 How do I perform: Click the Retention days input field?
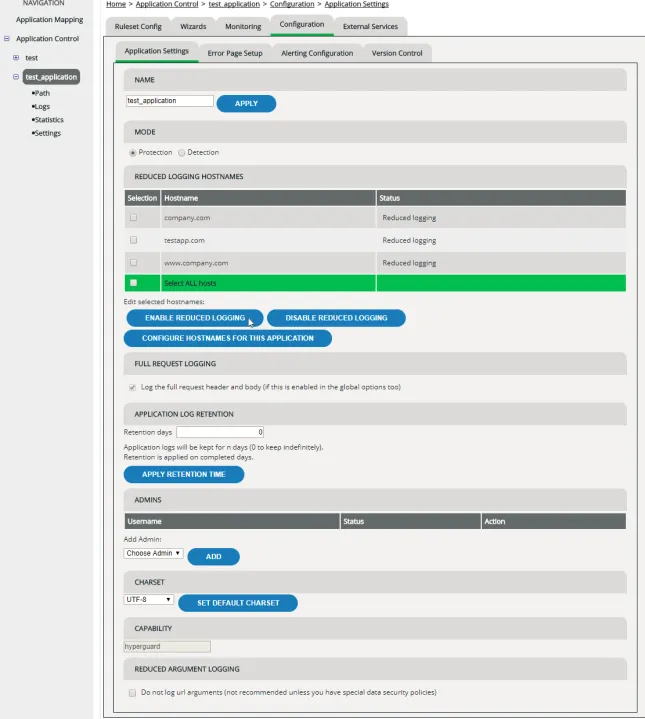220,432
